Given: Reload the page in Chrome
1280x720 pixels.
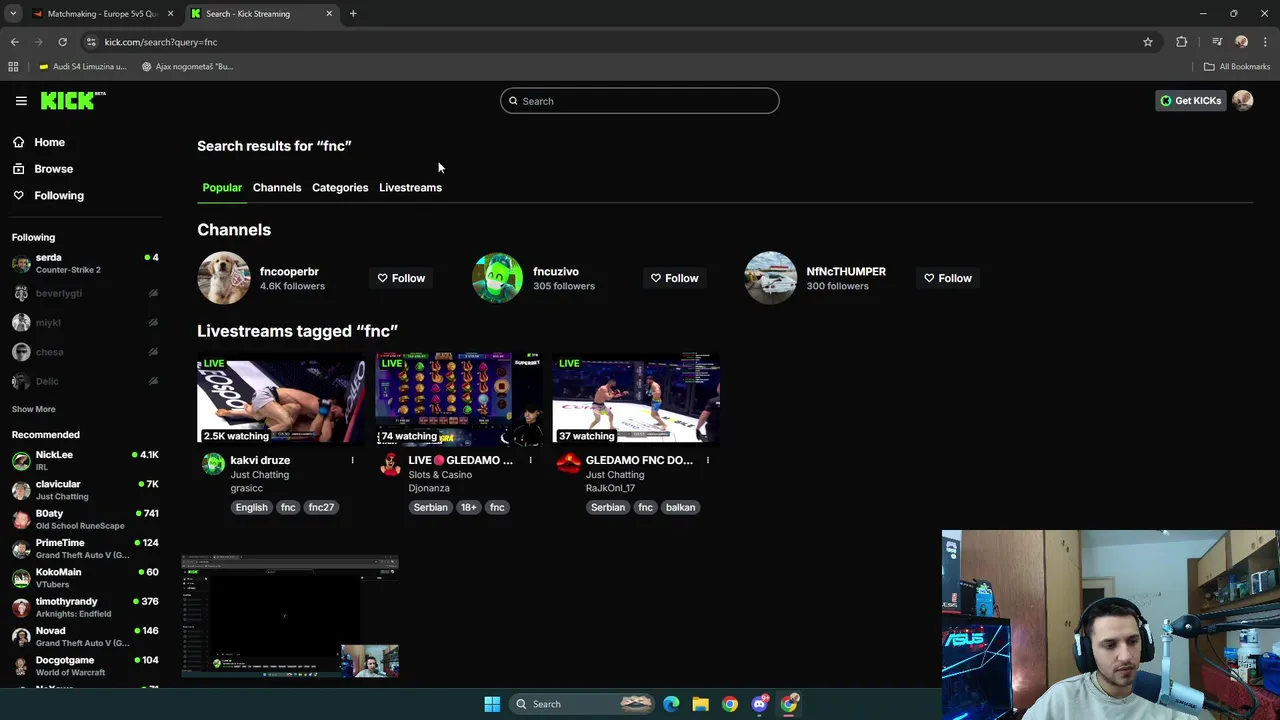Looking at the screenshot, I should (62, 42).
